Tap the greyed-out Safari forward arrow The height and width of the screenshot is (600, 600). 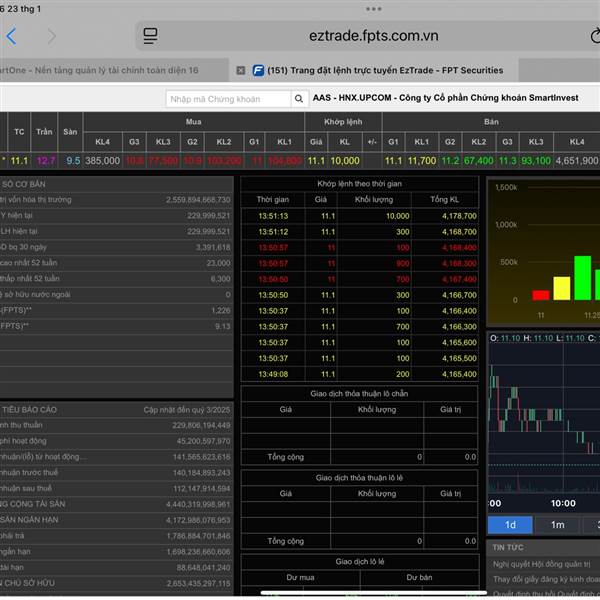pos(52,36)
